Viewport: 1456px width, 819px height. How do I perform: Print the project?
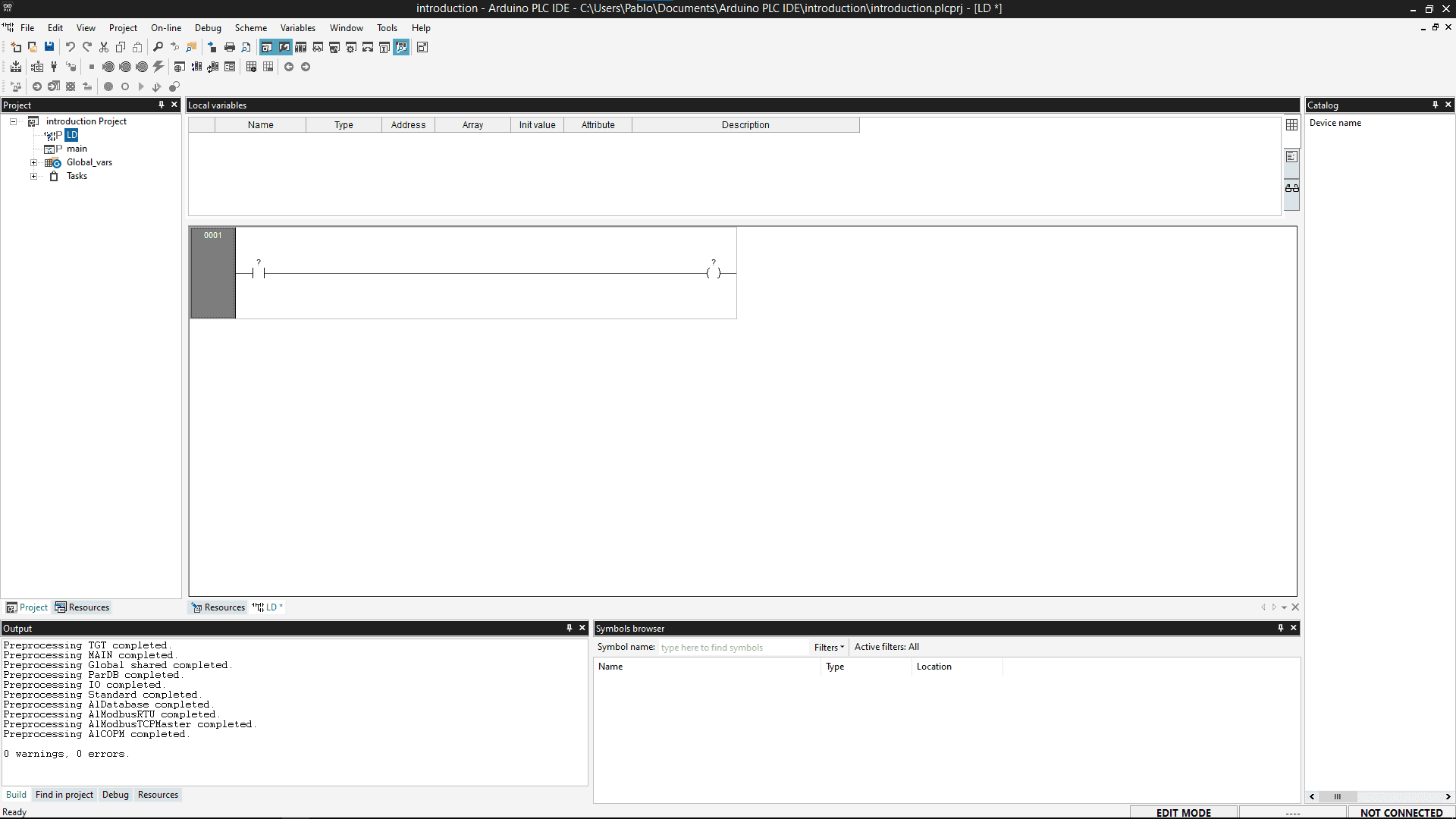pyautogui.click(x=230, y=47)
